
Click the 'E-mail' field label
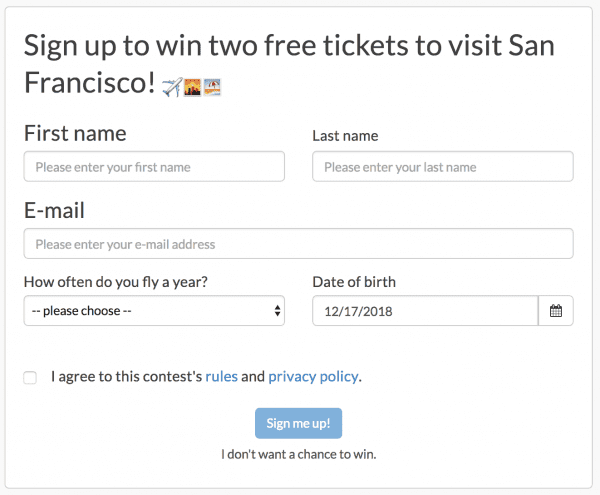(x=54, y=210)
